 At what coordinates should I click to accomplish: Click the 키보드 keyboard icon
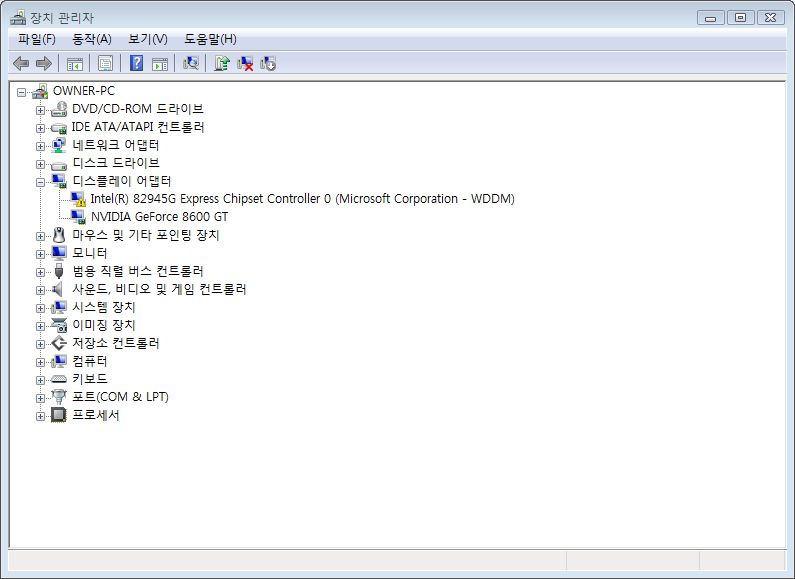pos(59,379)
